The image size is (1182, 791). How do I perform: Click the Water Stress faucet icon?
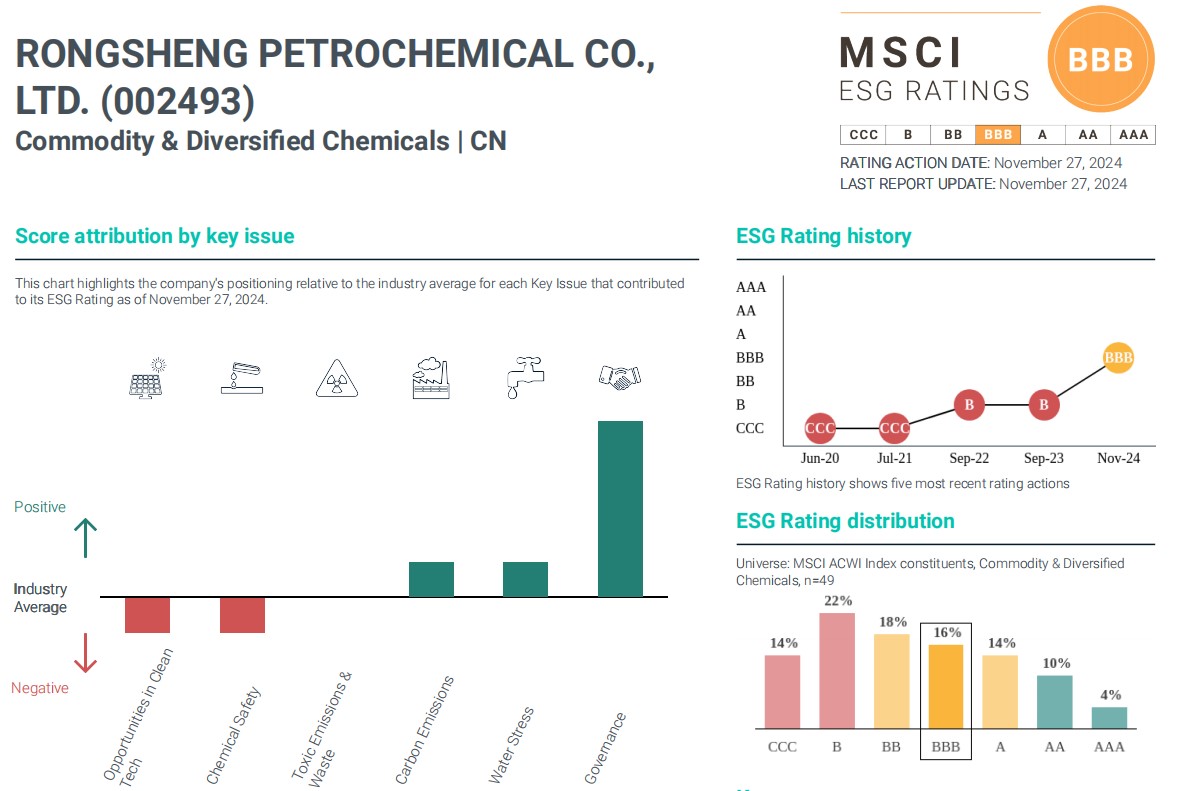point(525,378)
